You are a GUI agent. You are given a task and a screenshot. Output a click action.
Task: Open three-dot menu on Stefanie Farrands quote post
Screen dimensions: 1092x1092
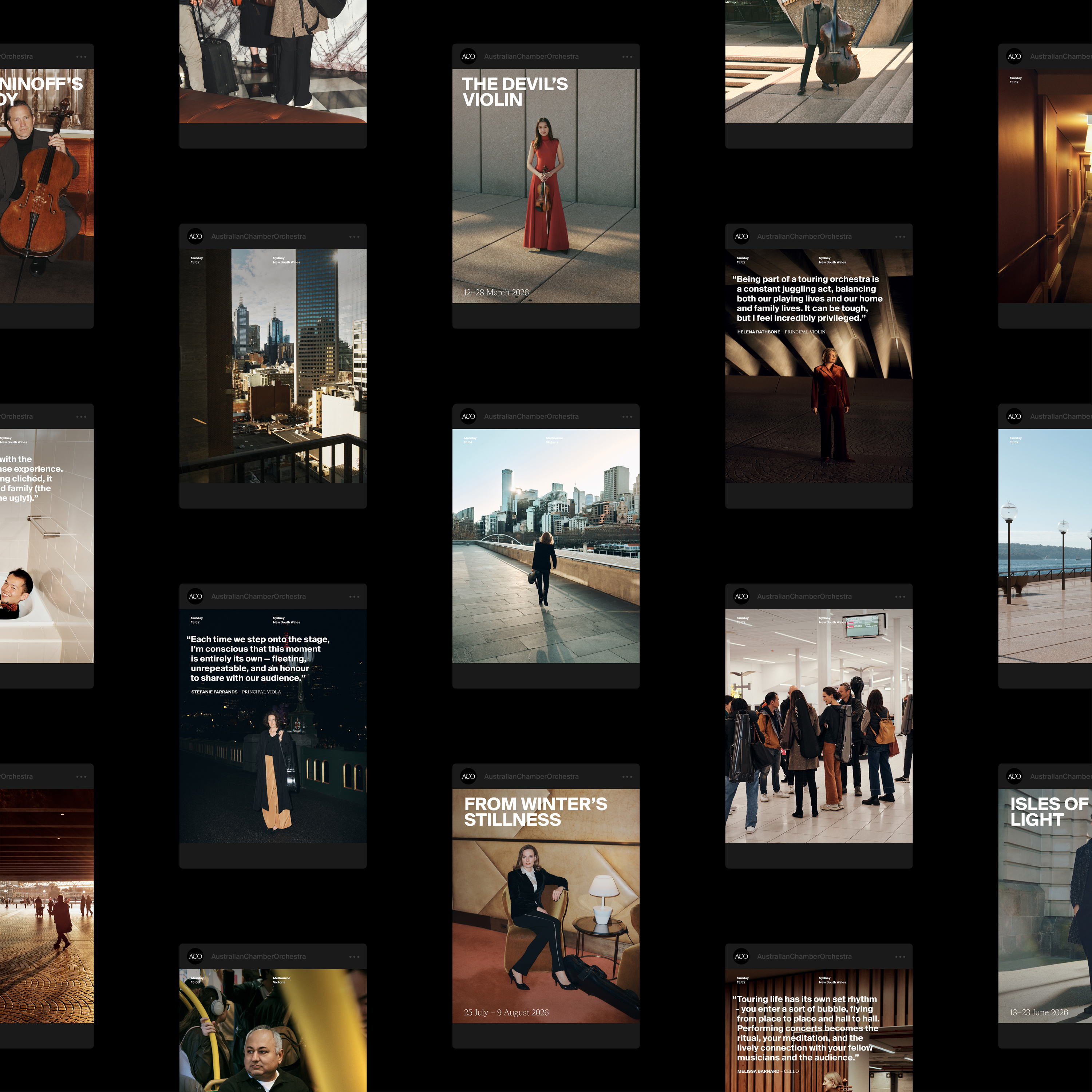click(354, 596)
